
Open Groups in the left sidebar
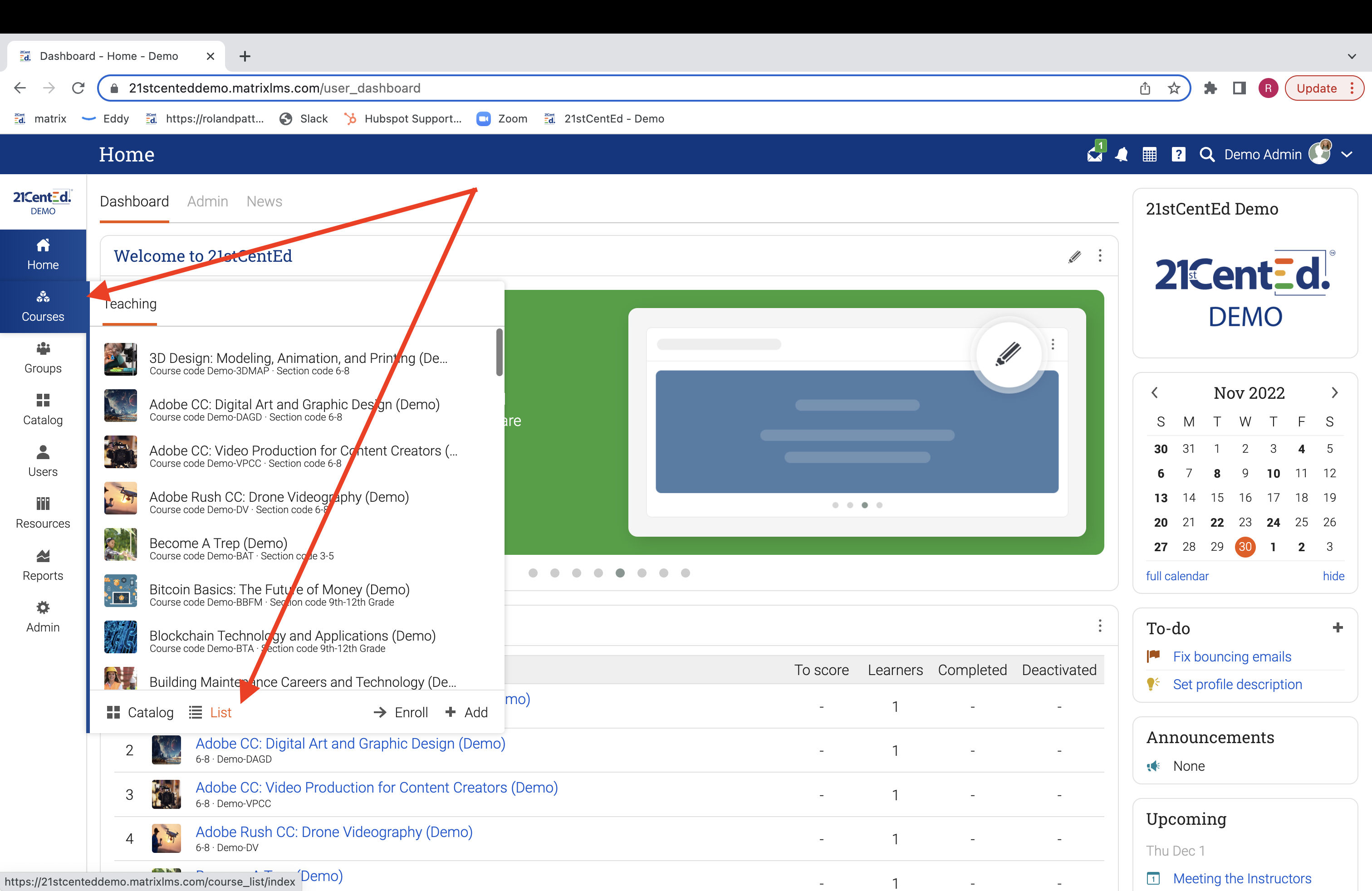coord(43,357)
